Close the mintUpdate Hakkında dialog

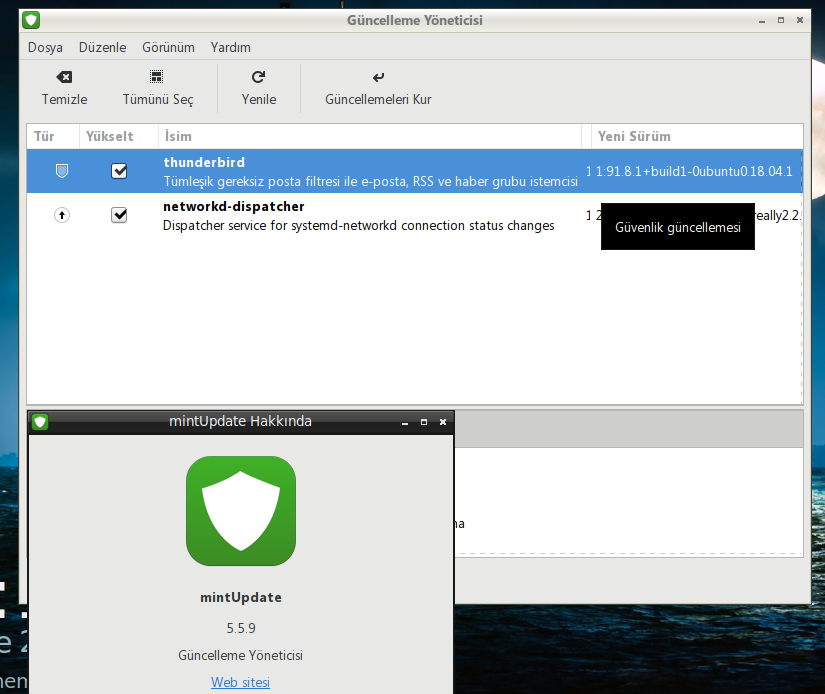coord(442,423)
